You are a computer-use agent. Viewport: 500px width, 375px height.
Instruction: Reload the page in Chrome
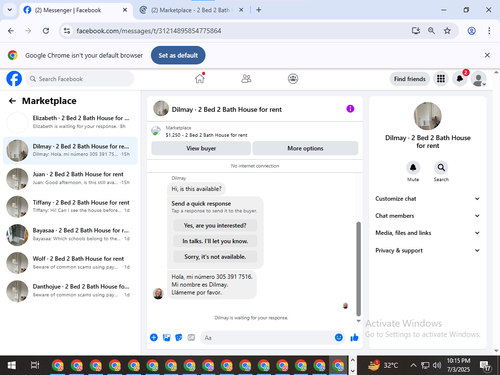click(46, 31)
